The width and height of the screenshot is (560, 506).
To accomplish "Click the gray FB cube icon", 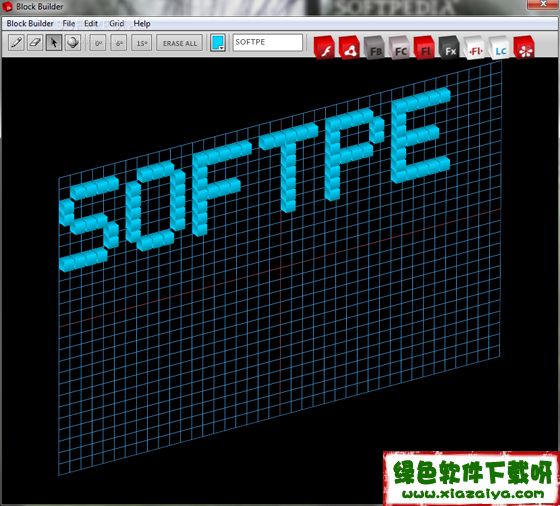I will (x=374, y=48).
